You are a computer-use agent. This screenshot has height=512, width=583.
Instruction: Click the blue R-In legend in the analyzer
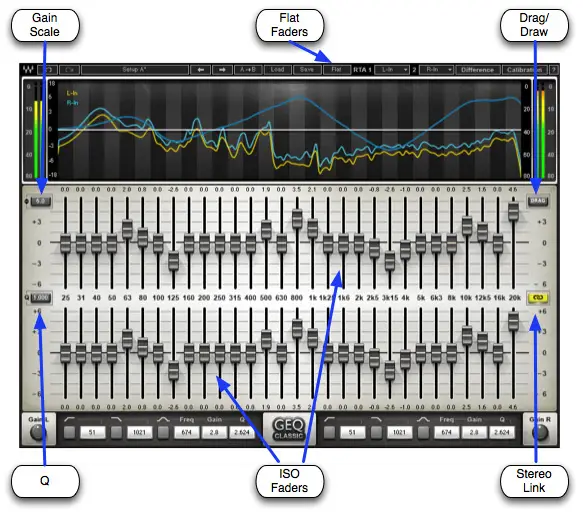(x=73, y=103)
